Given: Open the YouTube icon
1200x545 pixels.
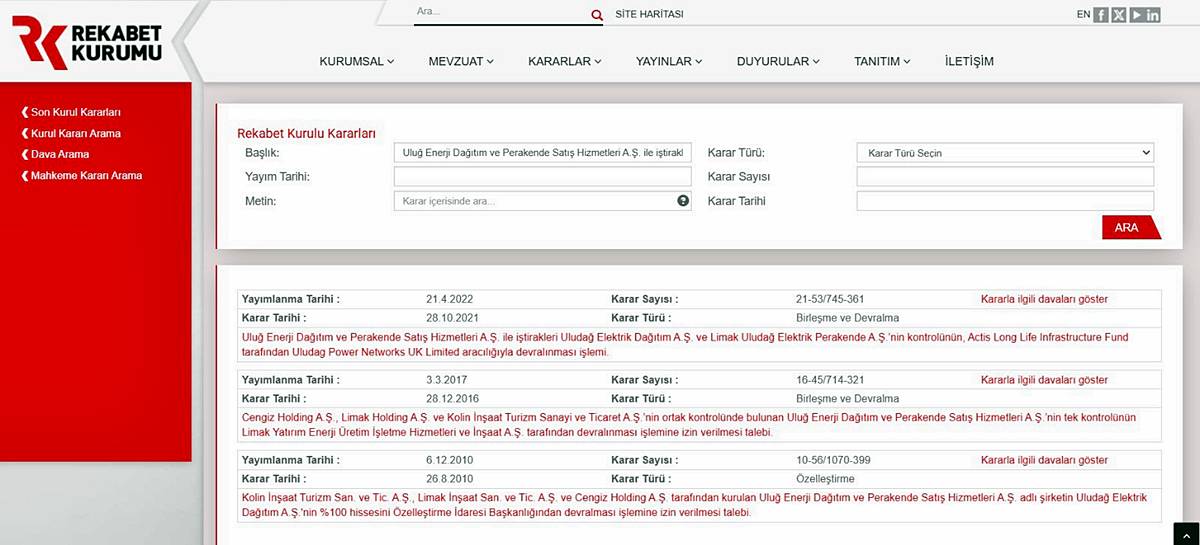Looking at the screenshot, I should [1137, 15].
